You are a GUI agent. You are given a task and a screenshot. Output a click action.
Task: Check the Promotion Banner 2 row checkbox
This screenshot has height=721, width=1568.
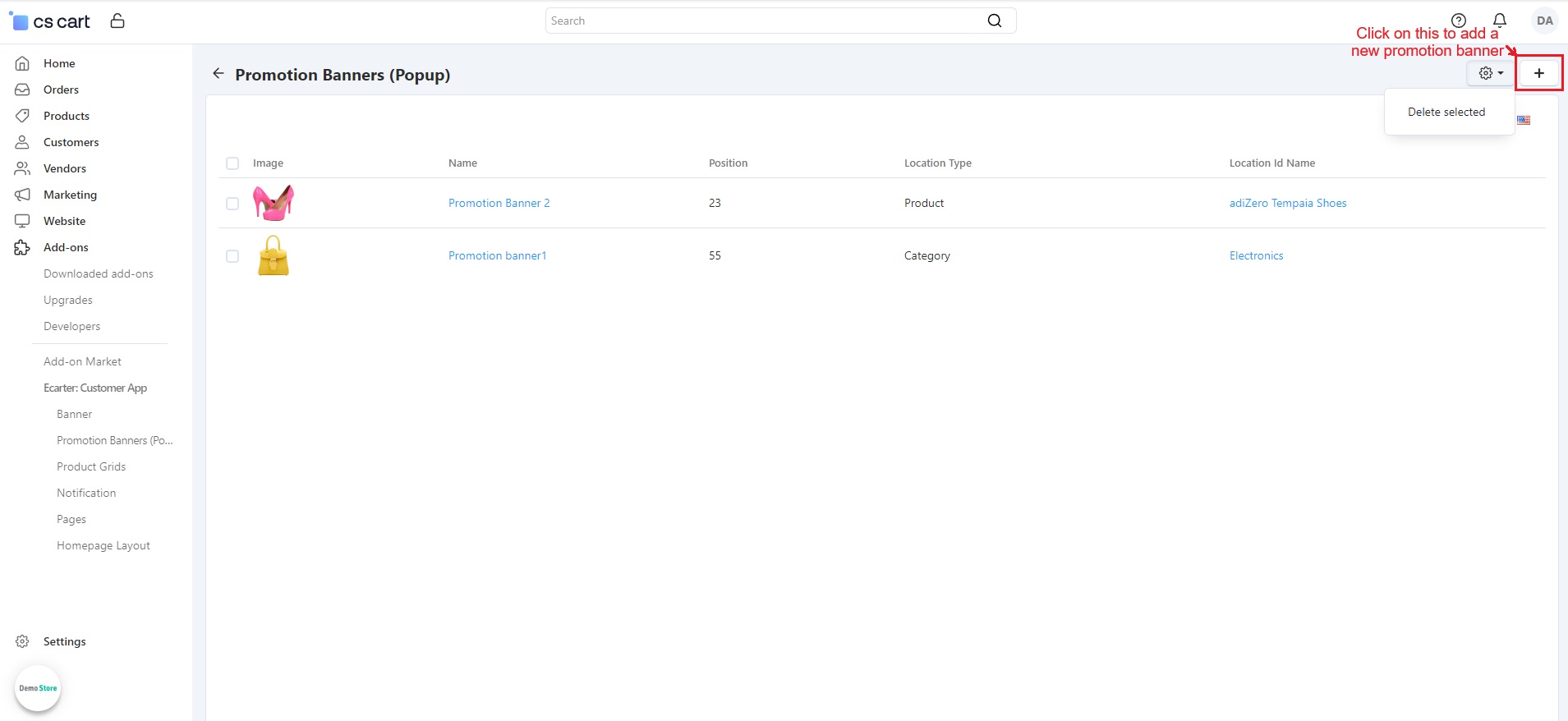click(x=232, y=204)
